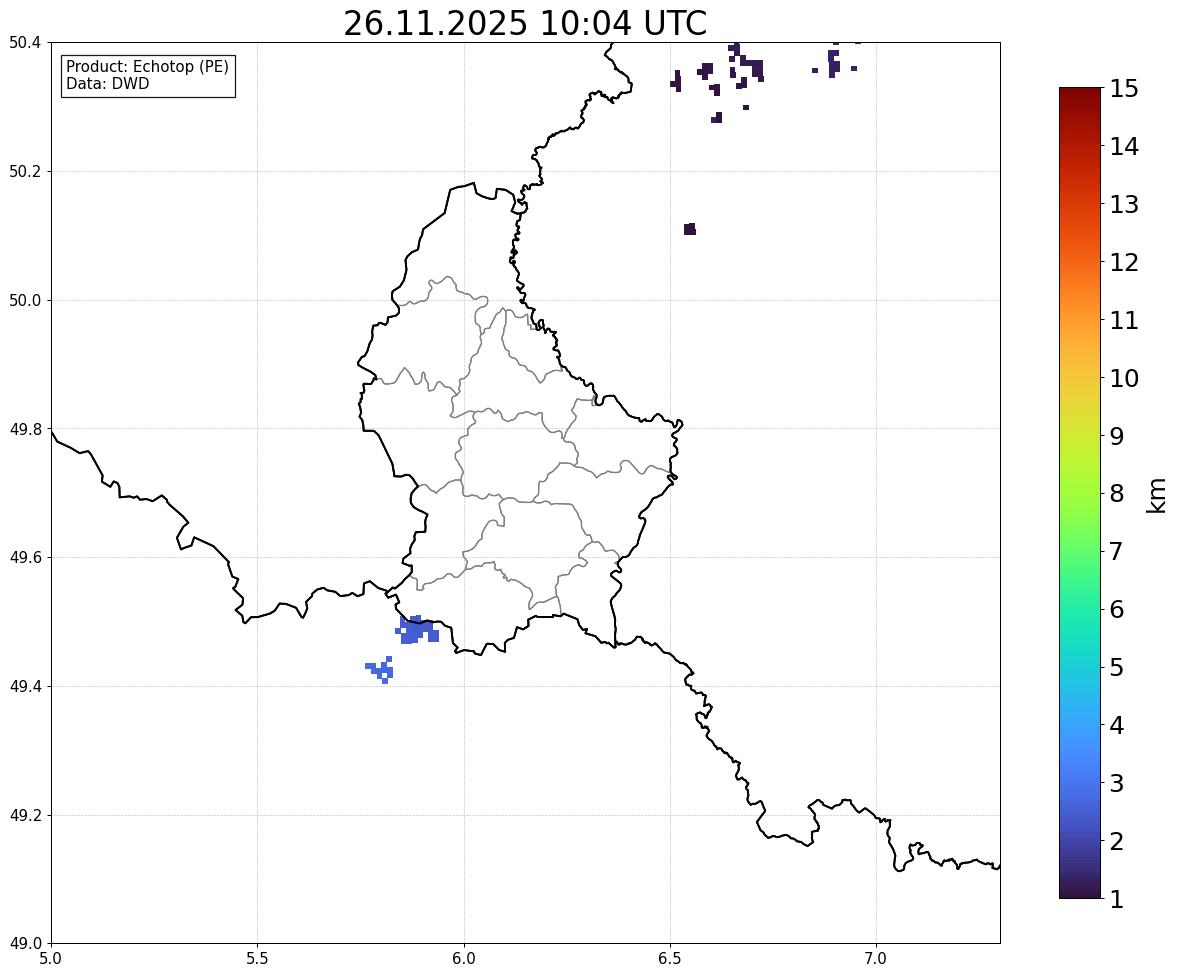Click the x-axis longitude label "5.0"

pos(51,959)
